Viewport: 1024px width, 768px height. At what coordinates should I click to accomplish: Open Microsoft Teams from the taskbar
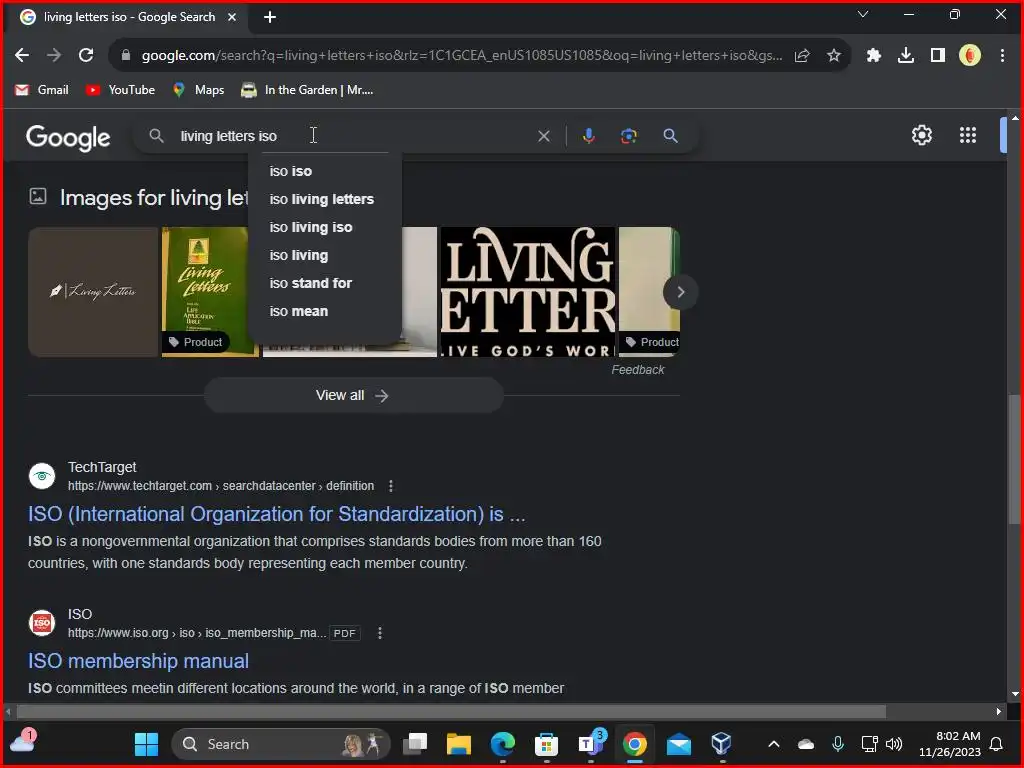click(590, 744)
